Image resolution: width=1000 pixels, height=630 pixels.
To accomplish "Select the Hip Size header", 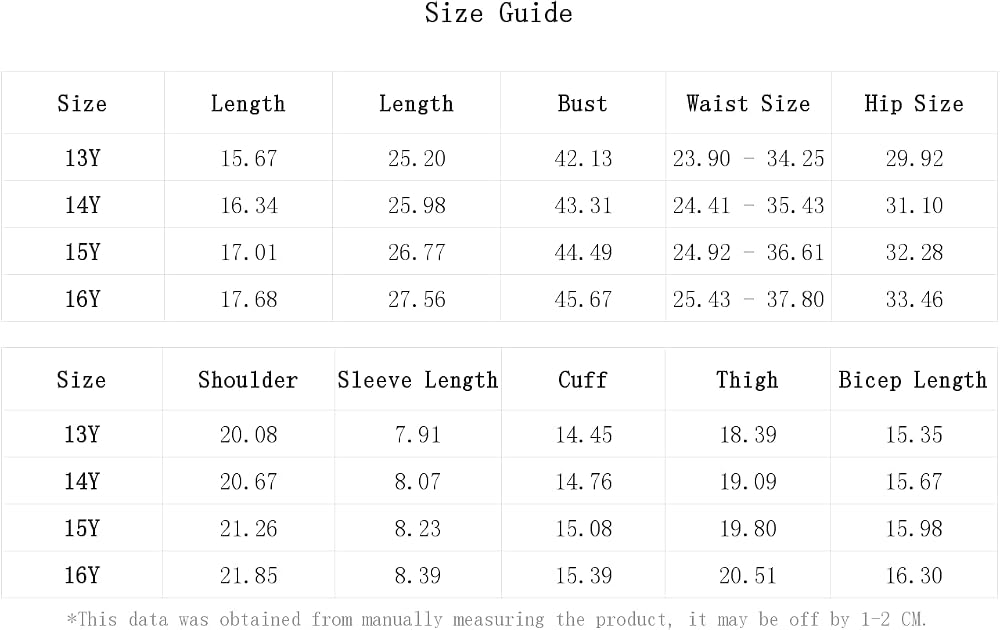I will (914, 104).
